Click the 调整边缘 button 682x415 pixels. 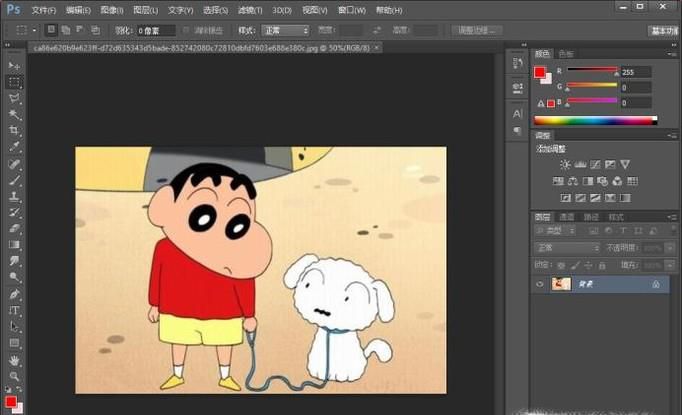click(x=476, y=30)
